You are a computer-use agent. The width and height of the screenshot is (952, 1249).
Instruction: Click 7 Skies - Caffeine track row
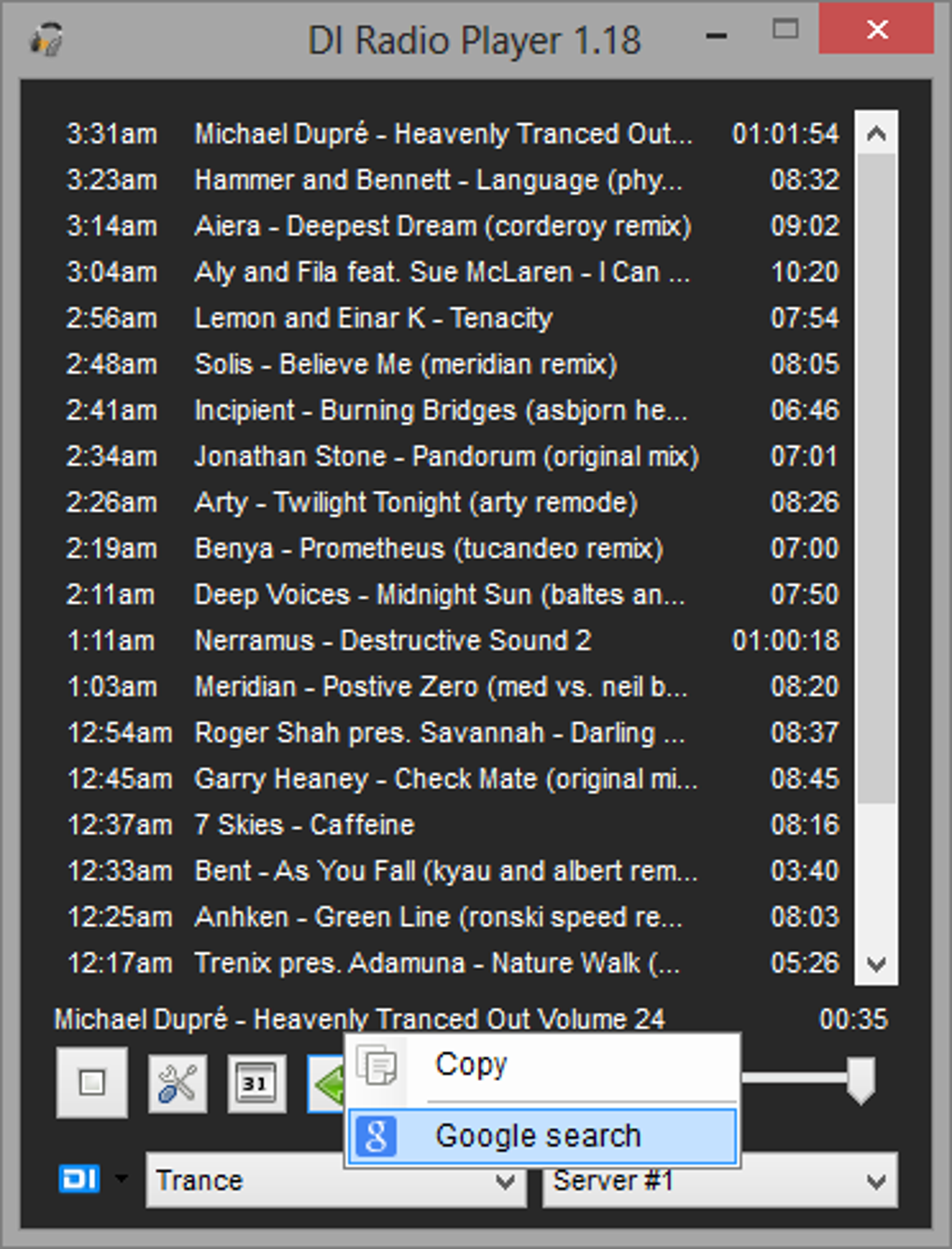tap(453, 825)
